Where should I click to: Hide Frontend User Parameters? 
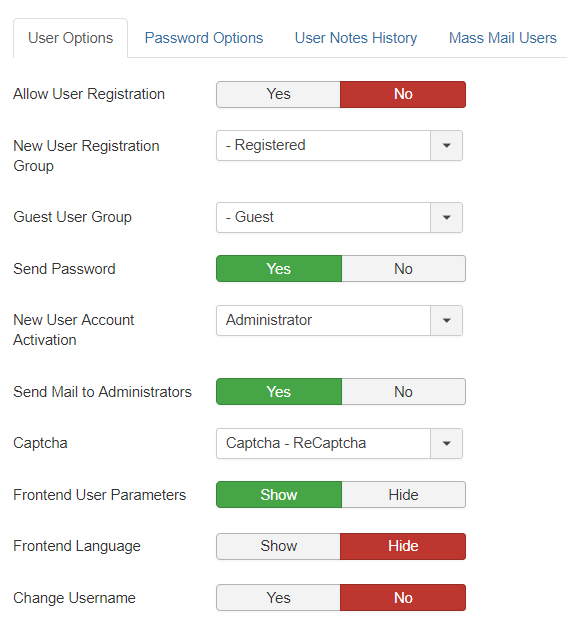pyautogui.click(x=403, y=495)
